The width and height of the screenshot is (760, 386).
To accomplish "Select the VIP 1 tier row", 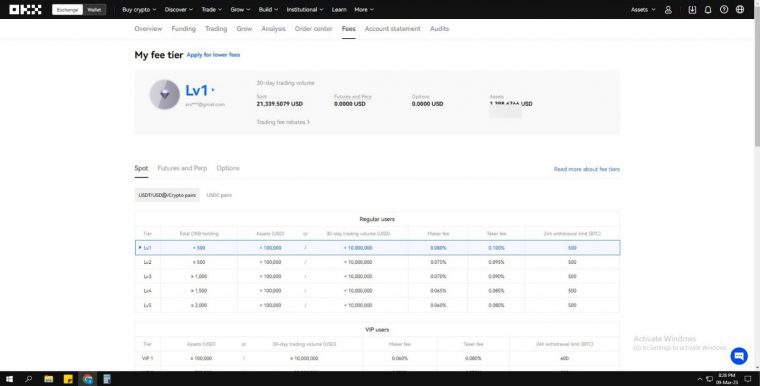I will coord(377,358).
